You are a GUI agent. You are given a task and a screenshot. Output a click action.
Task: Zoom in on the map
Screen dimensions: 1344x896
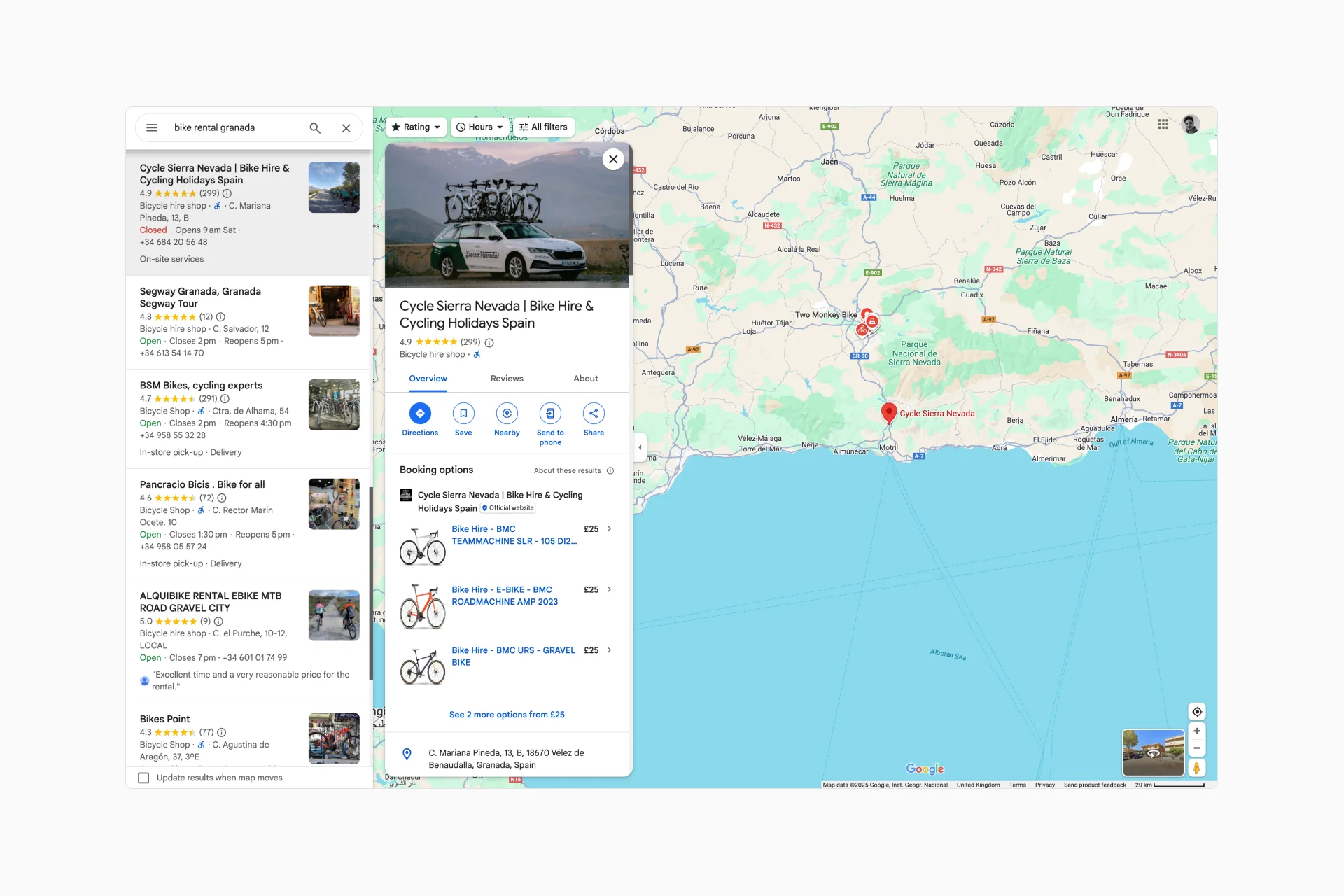(1197, 731)
